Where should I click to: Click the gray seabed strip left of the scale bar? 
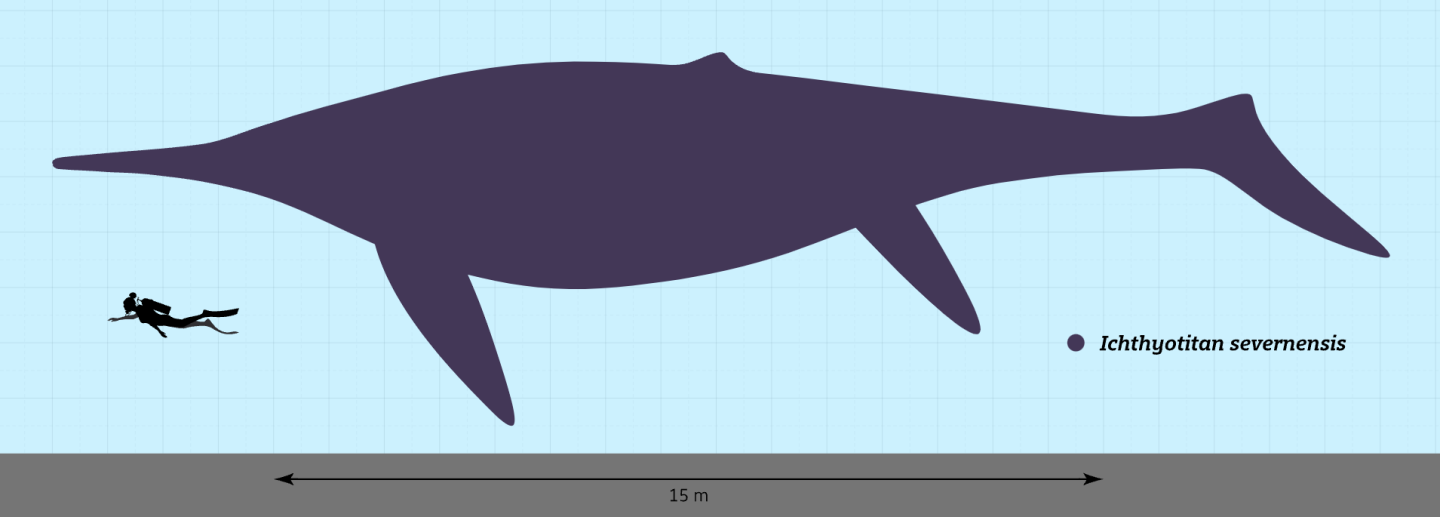(130, 485)
